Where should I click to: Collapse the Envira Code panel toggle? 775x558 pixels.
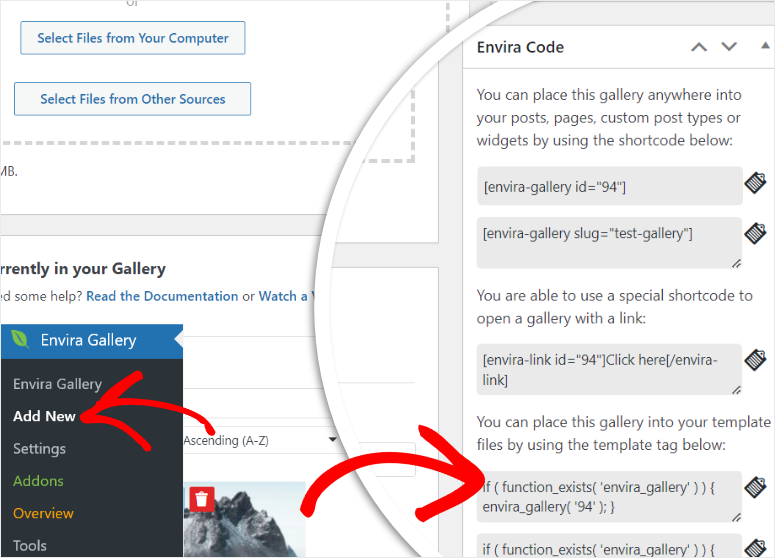(765, 45)
